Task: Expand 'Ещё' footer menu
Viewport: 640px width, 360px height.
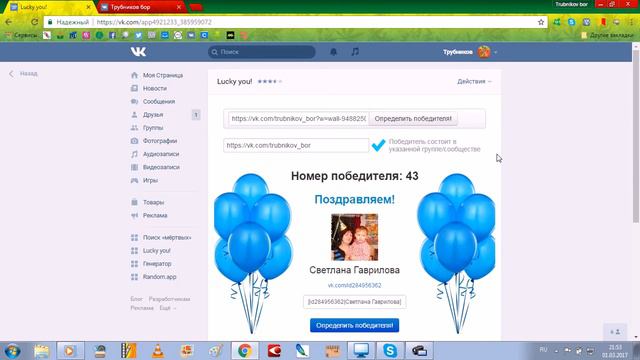Action: pos(168,308)
